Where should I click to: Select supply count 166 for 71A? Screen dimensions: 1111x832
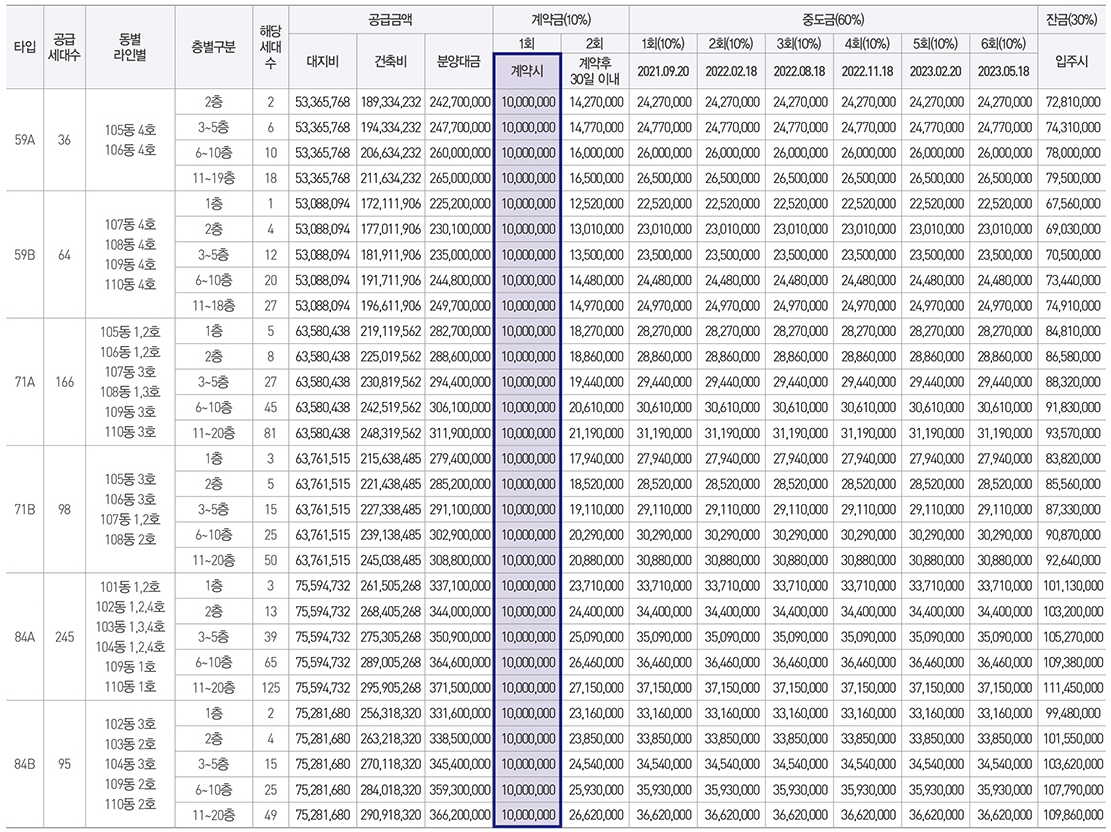point(64,382)
